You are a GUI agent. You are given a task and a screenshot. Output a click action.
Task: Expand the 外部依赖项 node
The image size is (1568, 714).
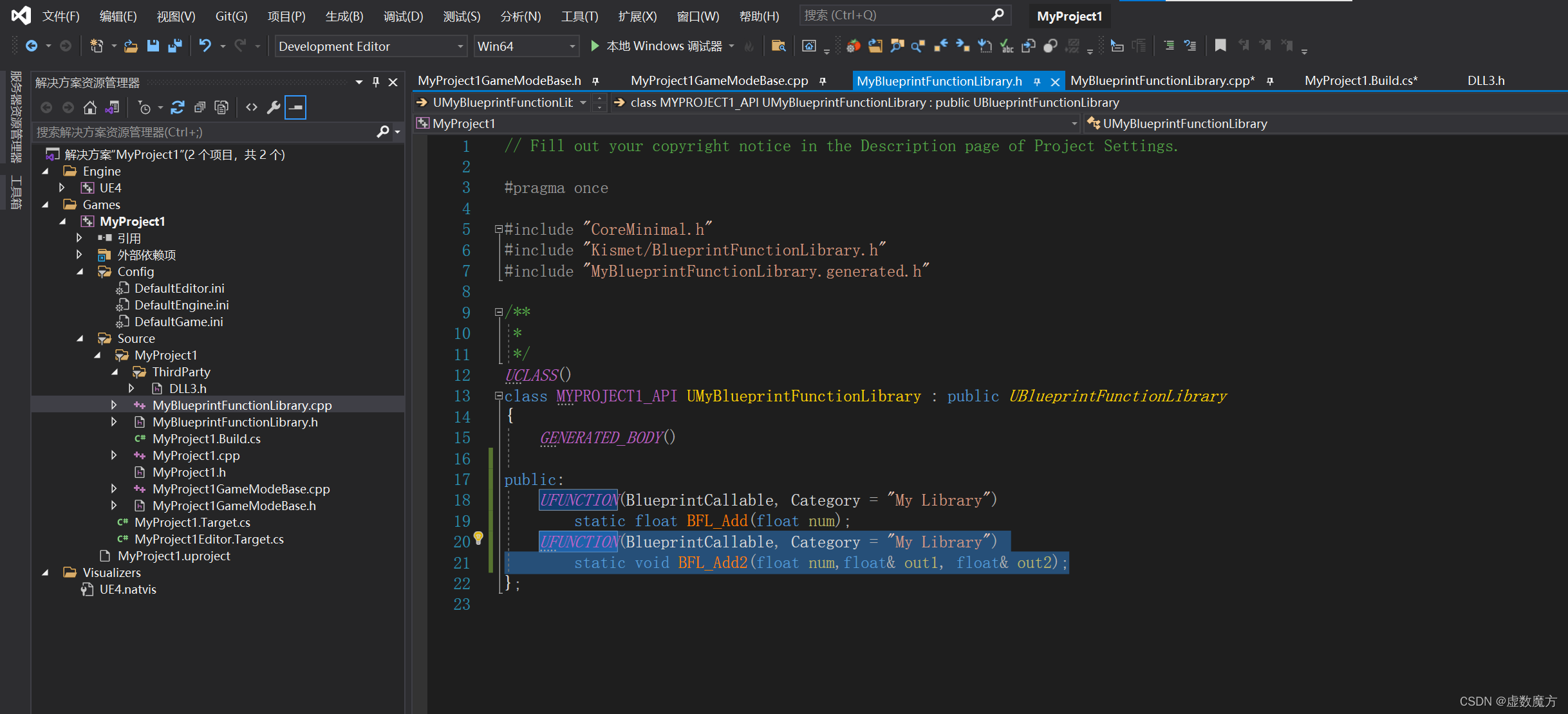tap(79, 255)
